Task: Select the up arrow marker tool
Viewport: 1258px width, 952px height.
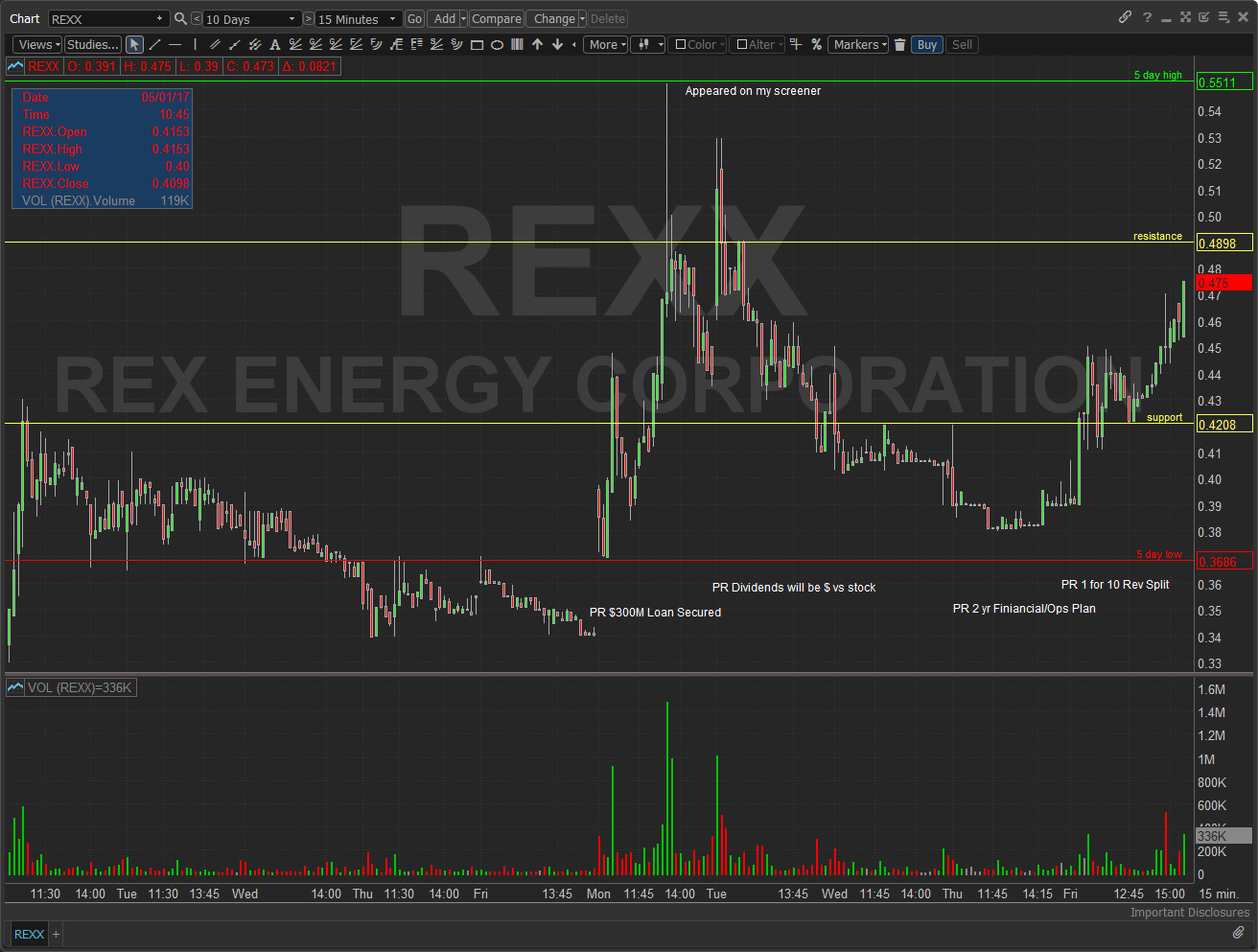Action: 537,44
